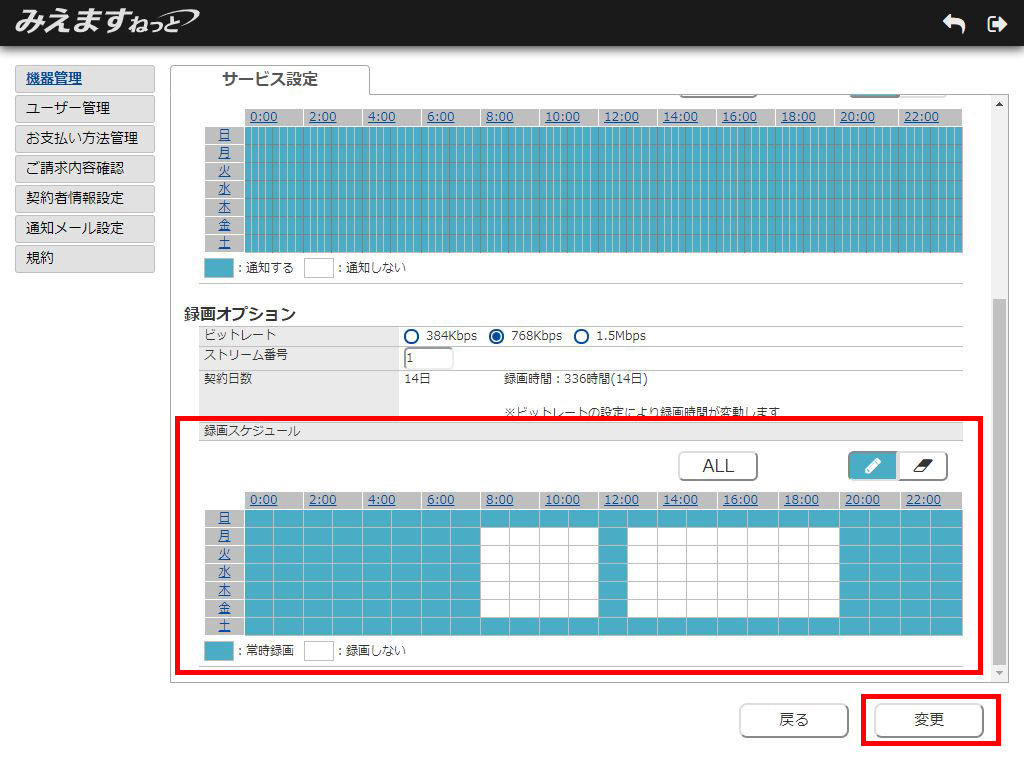Select the 768Kbps bitrate option

pyautogui.click(x=496, y=336)
